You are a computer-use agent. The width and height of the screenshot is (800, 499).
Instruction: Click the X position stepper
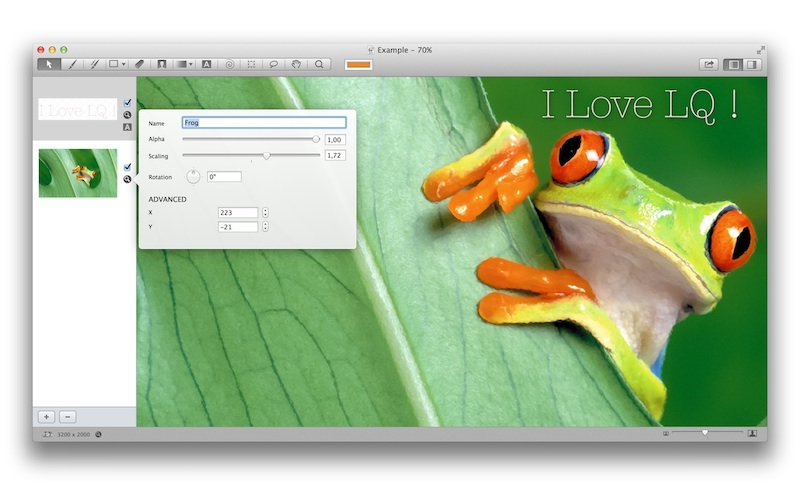[x=265, y=212]
